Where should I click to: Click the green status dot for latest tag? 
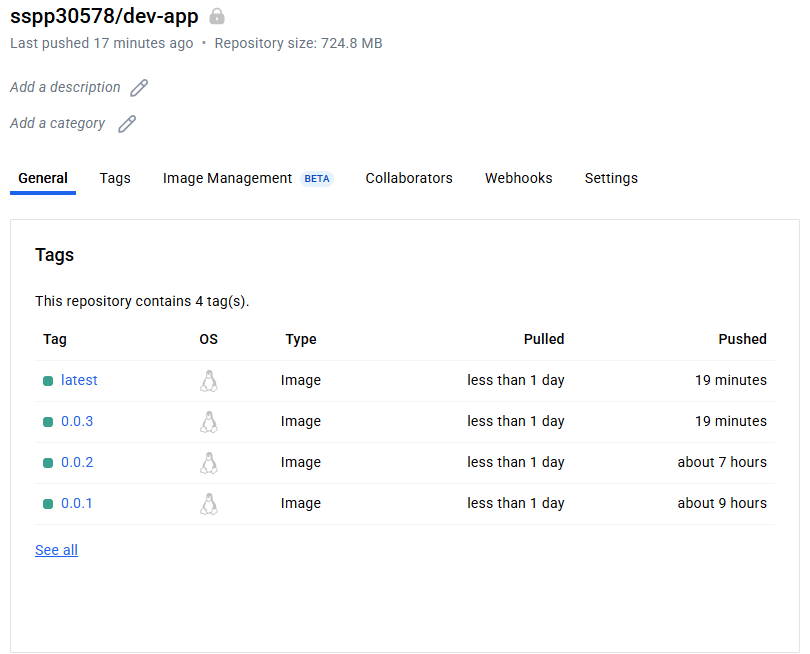(x=48, y=381)
